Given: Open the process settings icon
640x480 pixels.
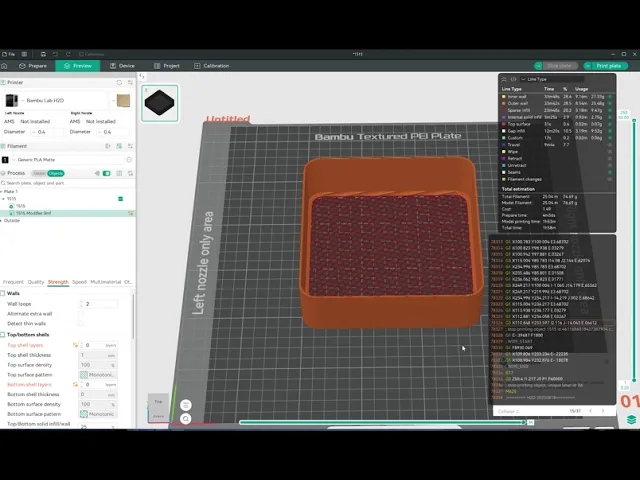Looking at the screenshot, I should (130, 173).
